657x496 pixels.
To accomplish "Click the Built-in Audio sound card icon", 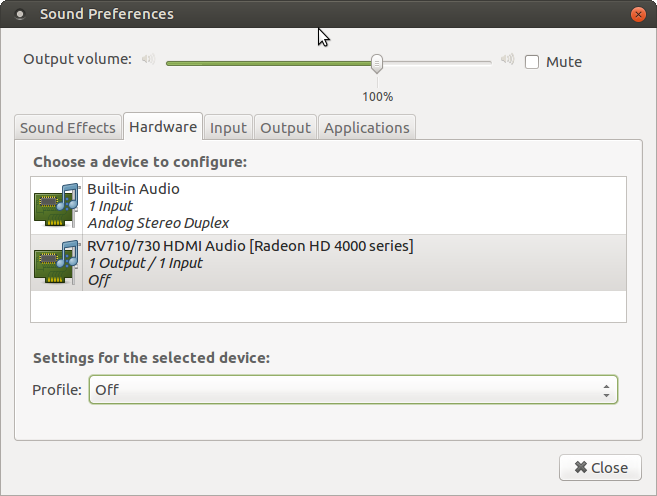I will (57, 205).
